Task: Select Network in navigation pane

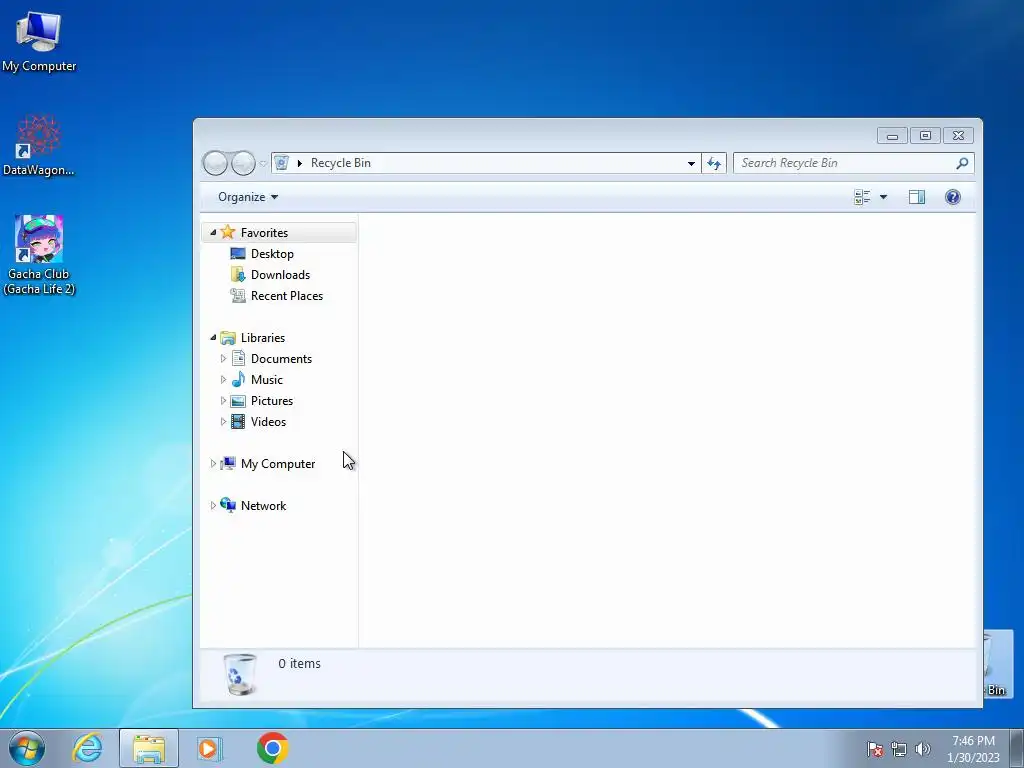Action: pyautogui.click(x=263, y=505)
